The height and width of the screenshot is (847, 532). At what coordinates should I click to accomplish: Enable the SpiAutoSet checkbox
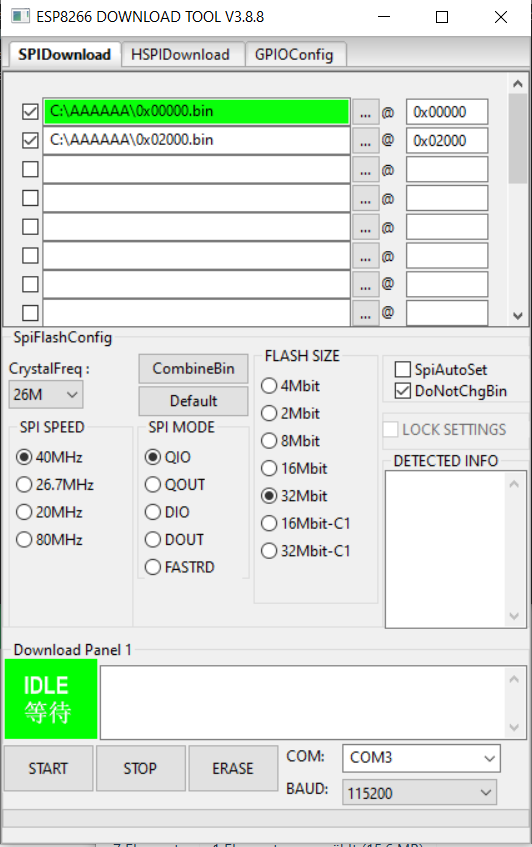[403, 369]
